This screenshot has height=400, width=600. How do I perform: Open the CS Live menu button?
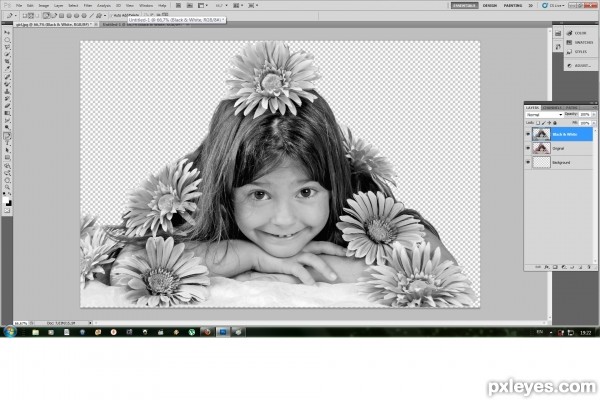point(553,5)
